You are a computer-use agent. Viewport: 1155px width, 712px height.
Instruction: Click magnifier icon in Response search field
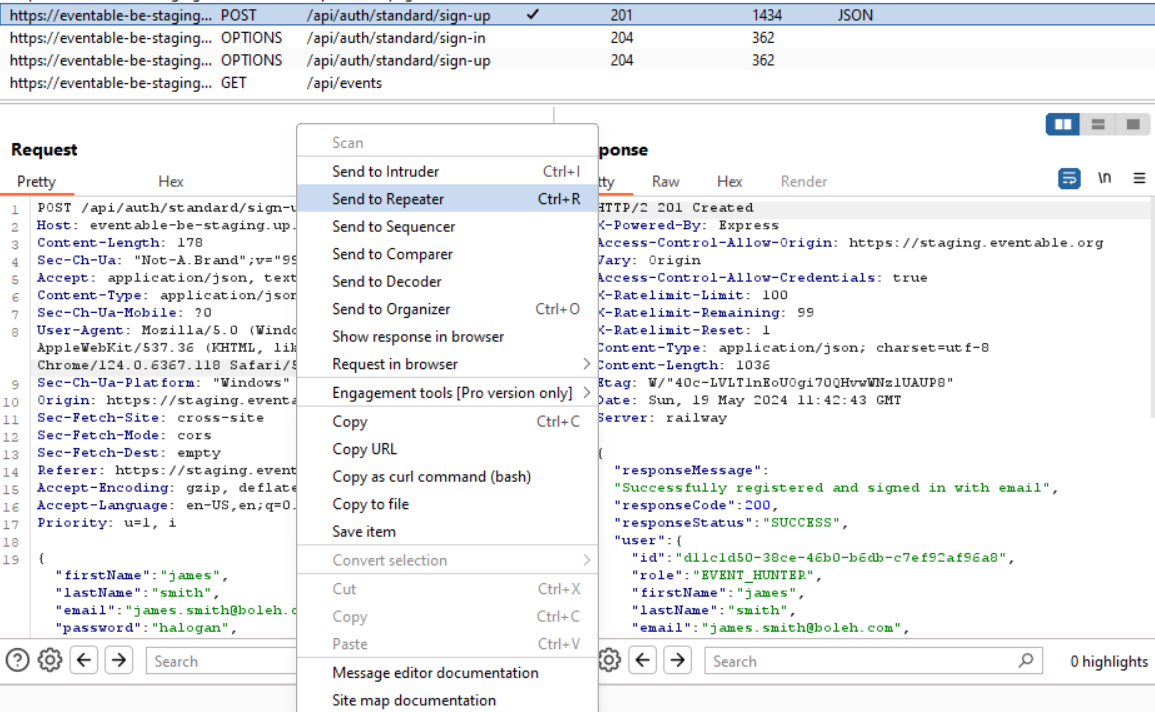[x=1025, y=660]
